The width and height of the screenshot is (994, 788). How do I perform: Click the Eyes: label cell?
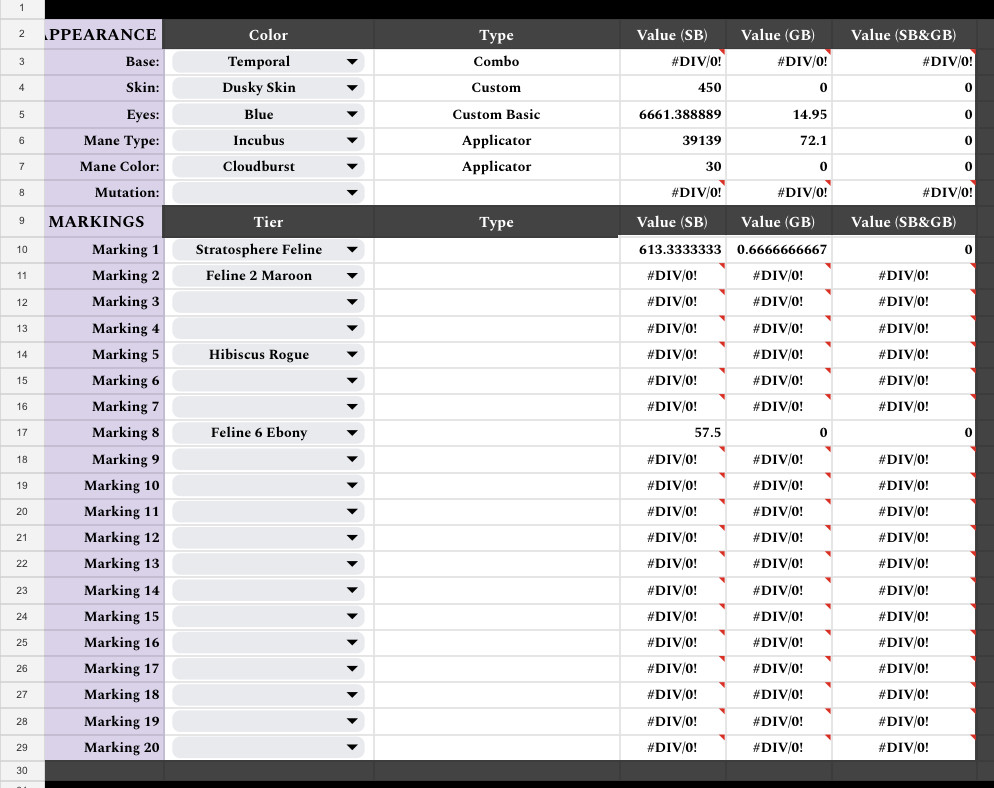coord(104,114)
